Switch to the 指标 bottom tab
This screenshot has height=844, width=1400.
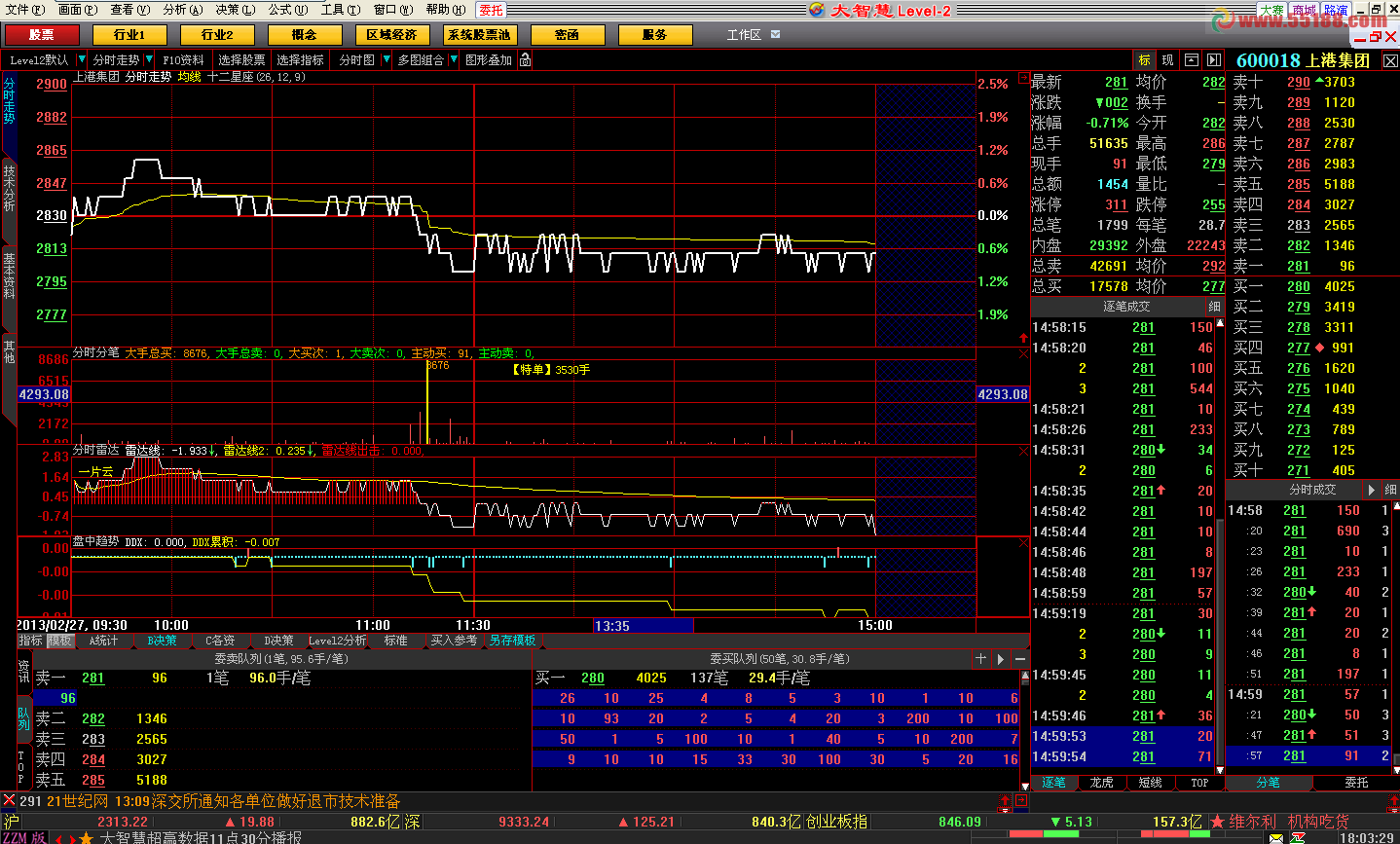31,641
